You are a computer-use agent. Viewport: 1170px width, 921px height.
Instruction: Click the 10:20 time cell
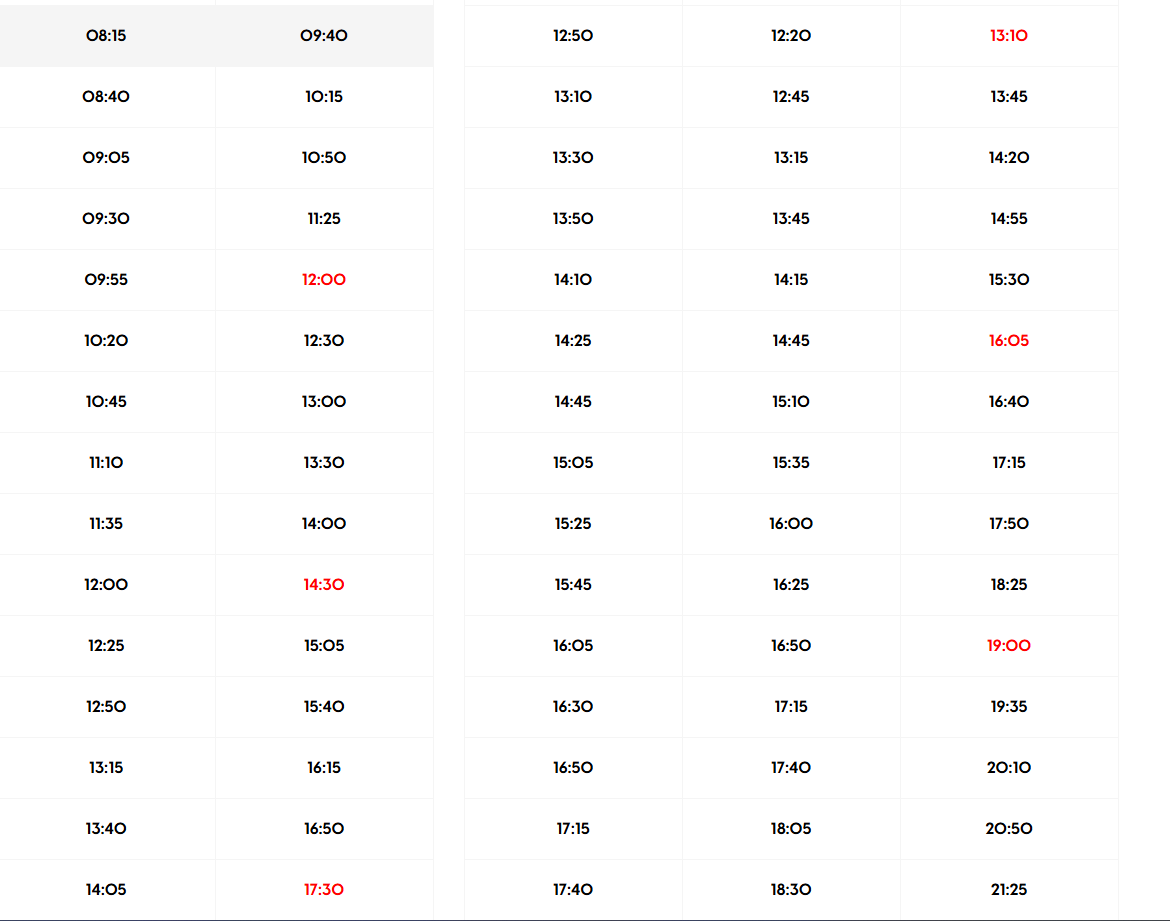click(106, 341)
